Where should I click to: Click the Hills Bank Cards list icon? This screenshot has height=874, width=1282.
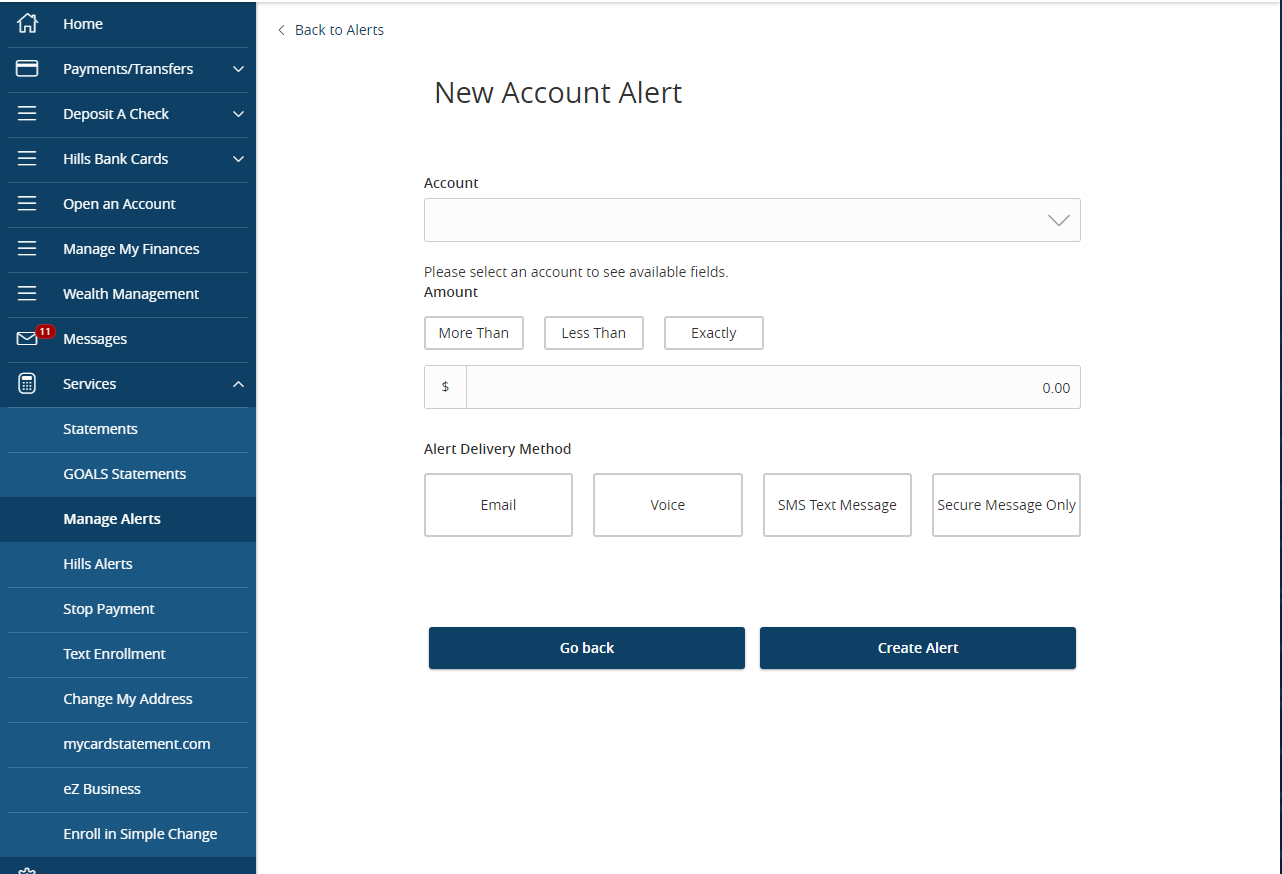[x=27, y=159]
